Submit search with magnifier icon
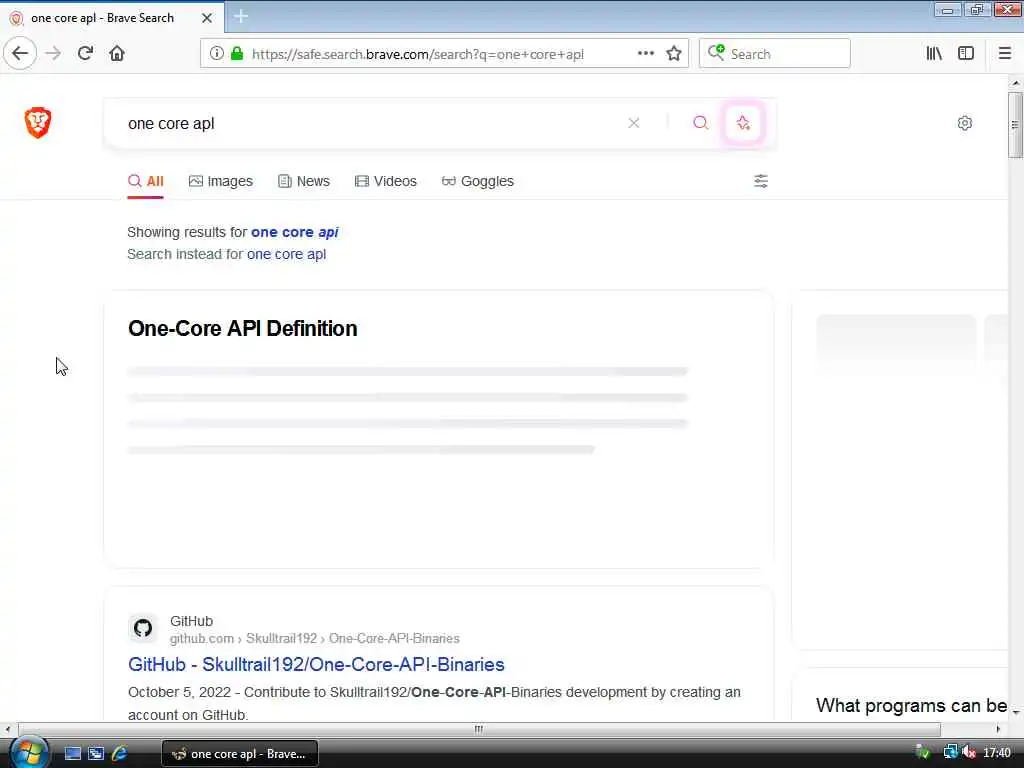The height and width of the screenshot is (768, 1024). 700,123
